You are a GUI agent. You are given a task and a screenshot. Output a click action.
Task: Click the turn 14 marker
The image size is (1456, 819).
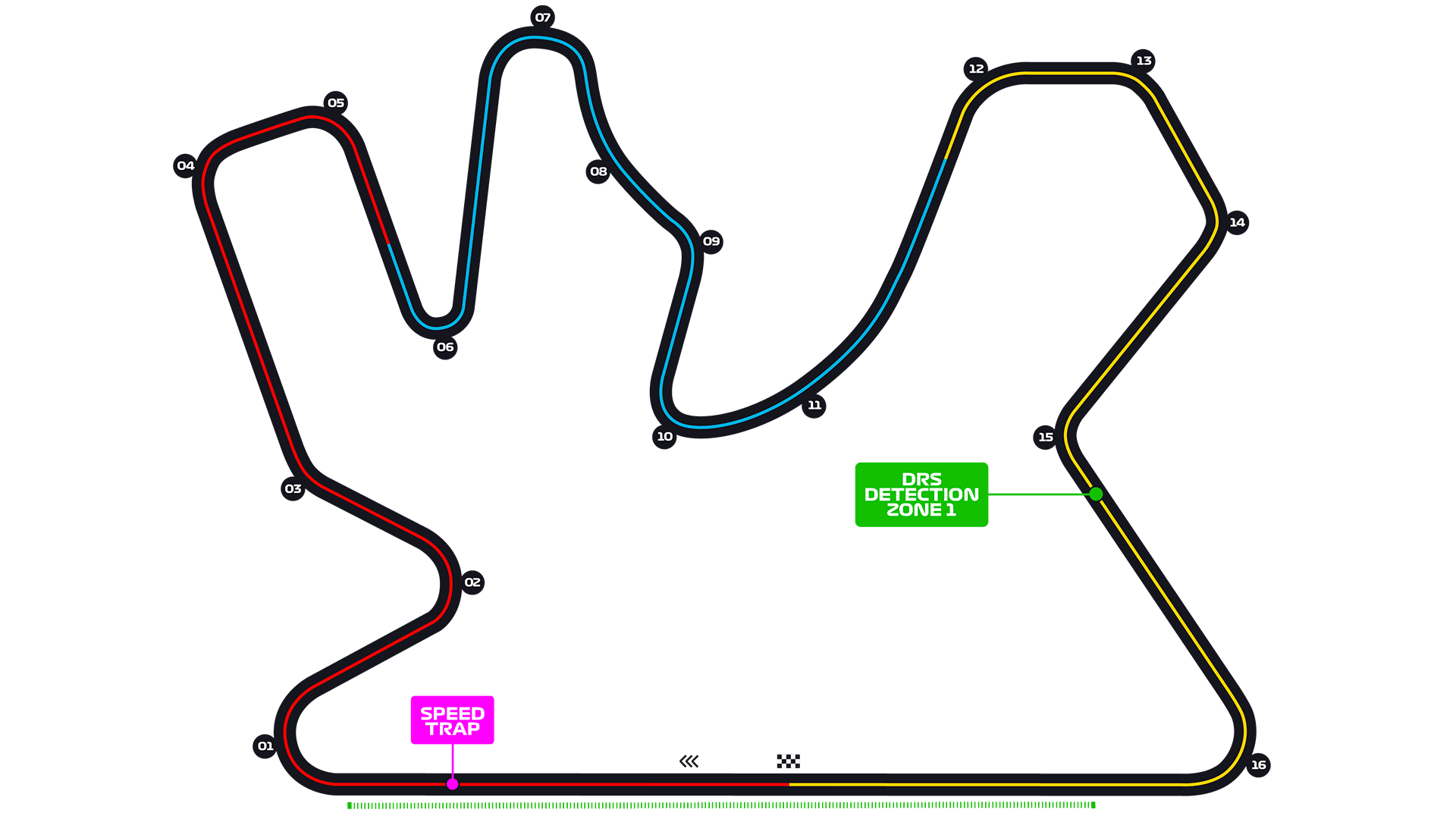click(1237, 223)
